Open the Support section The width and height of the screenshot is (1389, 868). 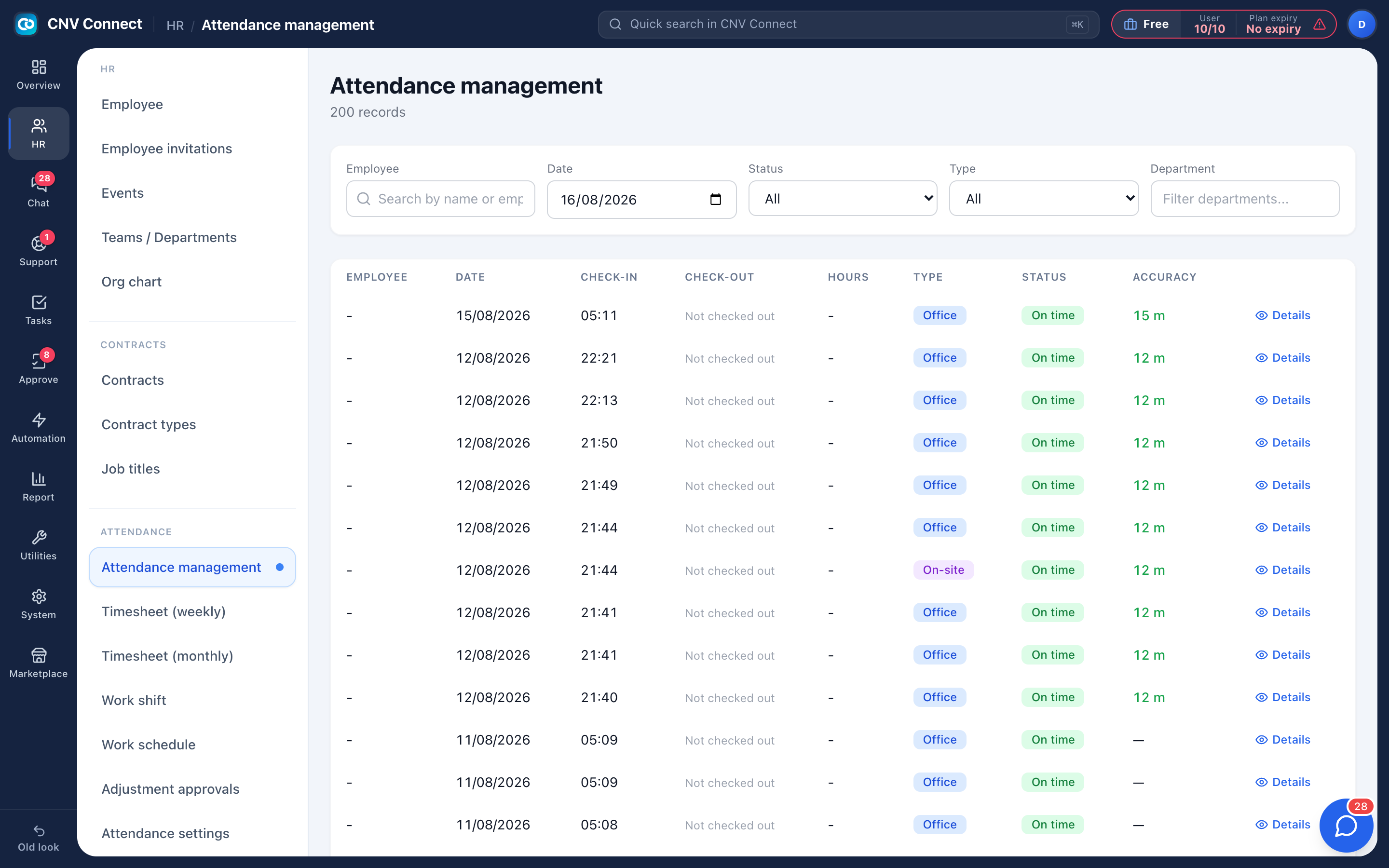pyautogui.click(x=39, y=251)
